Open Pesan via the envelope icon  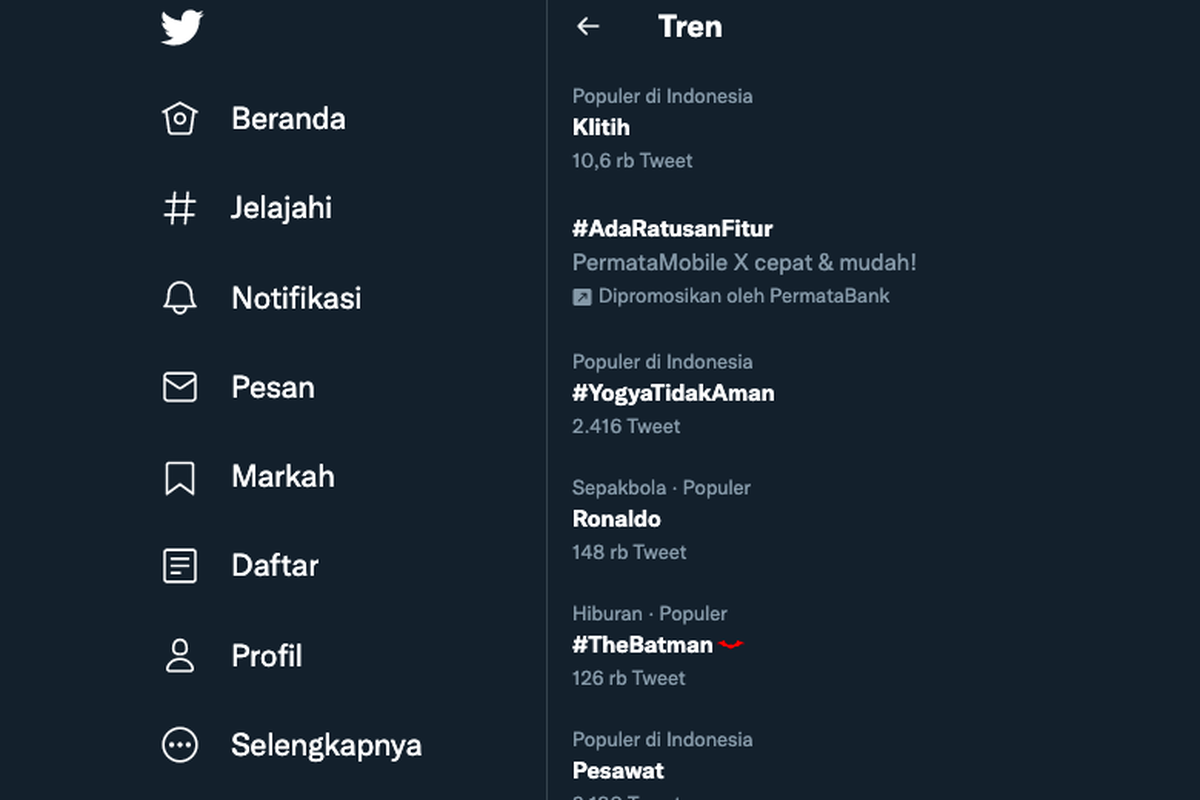tap(180, 387)
